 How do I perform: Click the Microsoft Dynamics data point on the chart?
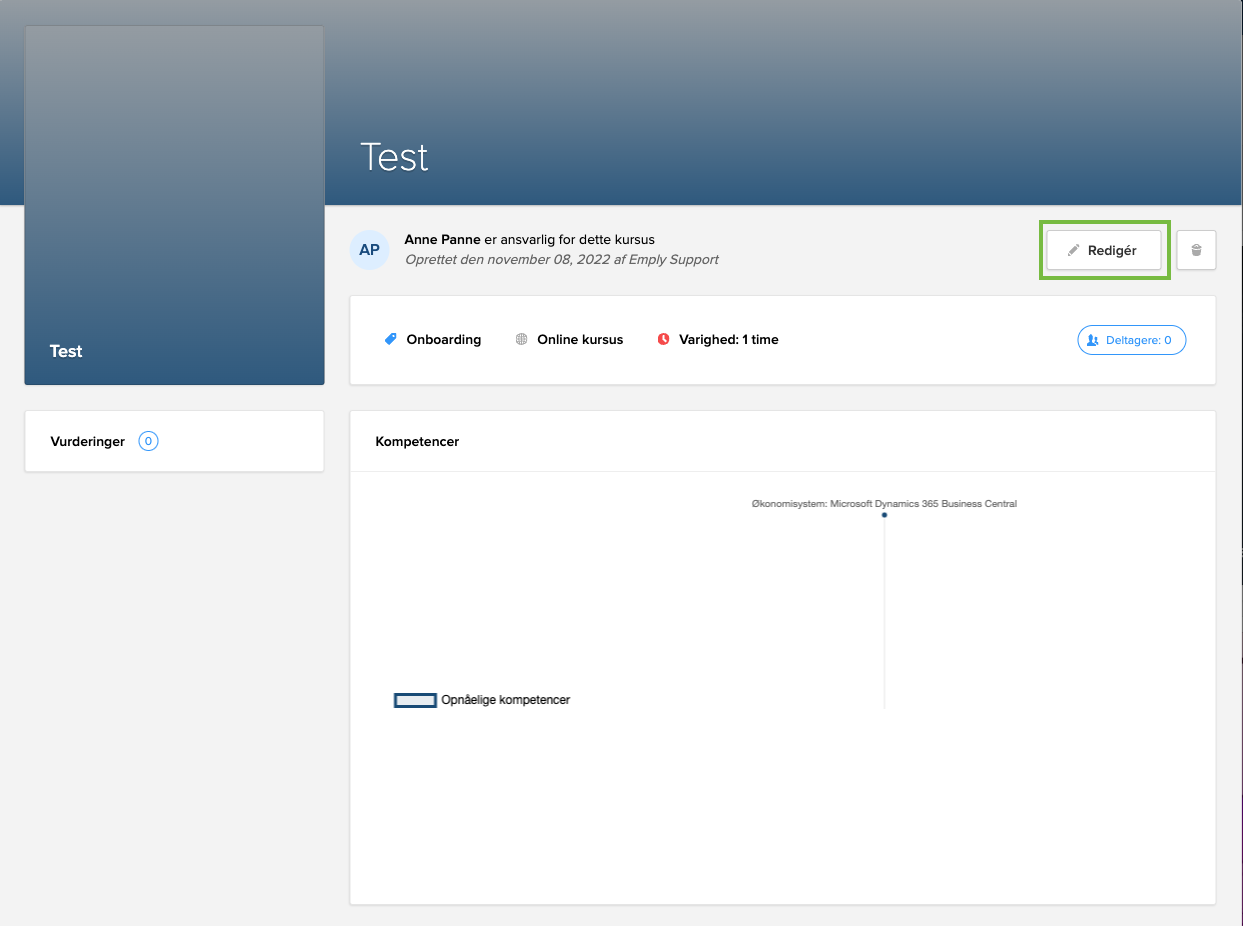(884, 515)
